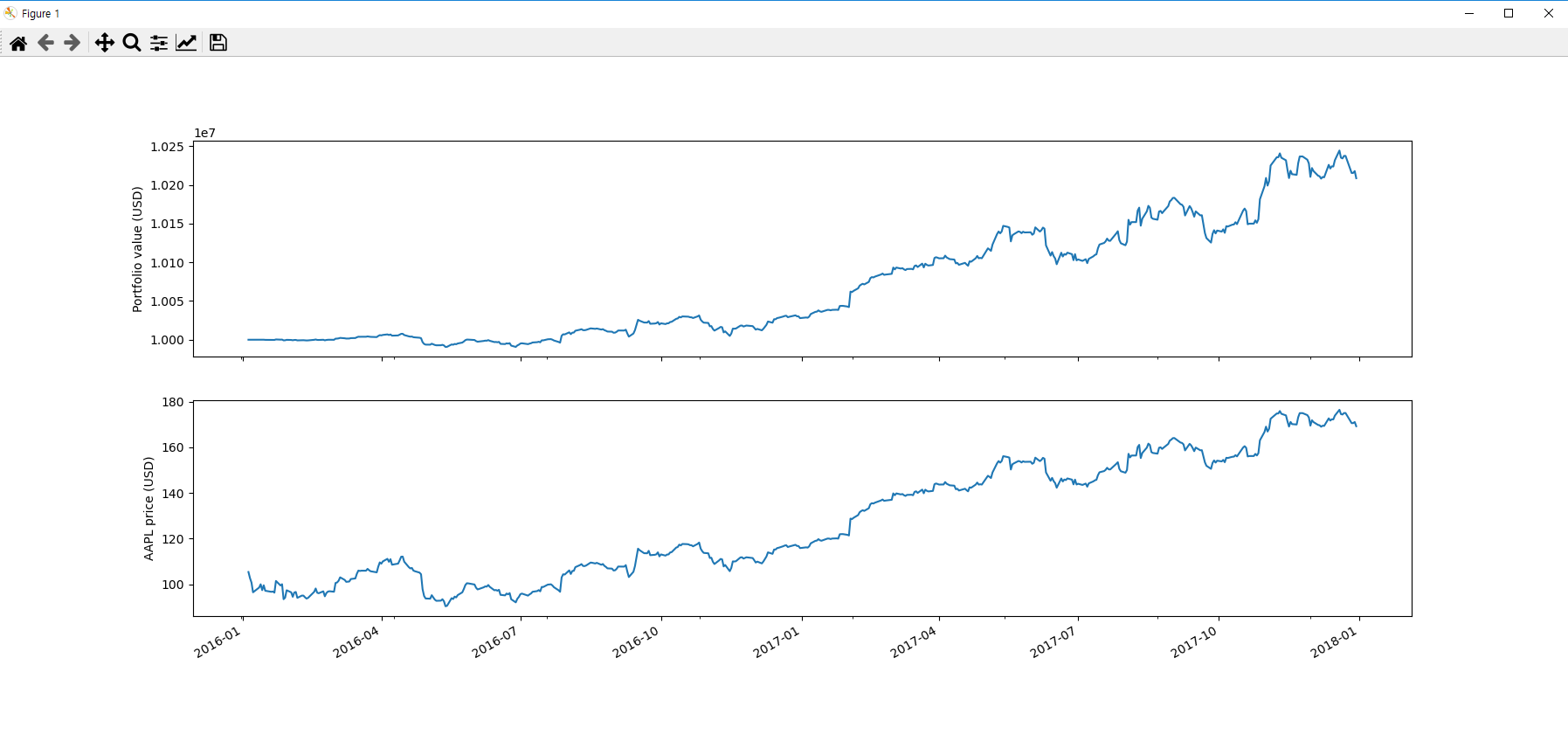
Task: Click the 2017-01 date label
Action: [x=776, y=642]
